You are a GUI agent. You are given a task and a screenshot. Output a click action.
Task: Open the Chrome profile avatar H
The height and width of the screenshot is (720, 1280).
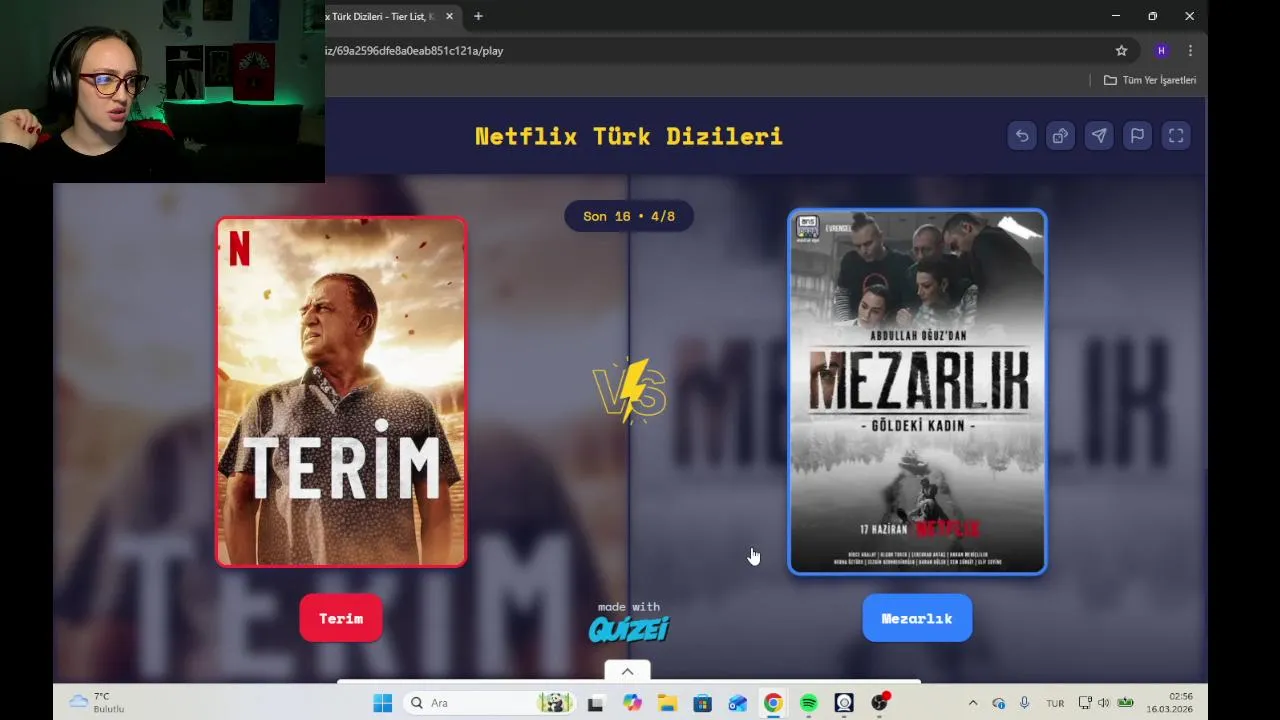tap(1161, 50)
